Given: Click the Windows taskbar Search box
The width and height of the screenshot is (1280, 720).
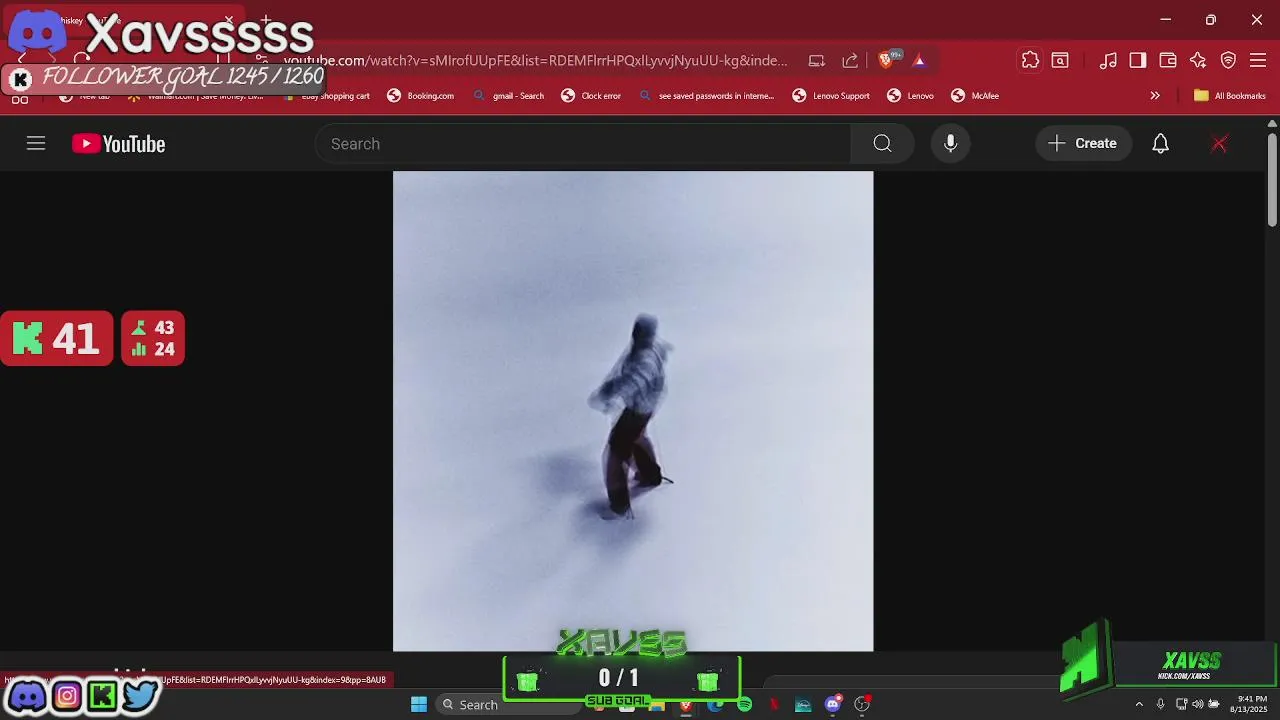Looking at the screenshot, I should pyautogui.click(x=507, y=705).
